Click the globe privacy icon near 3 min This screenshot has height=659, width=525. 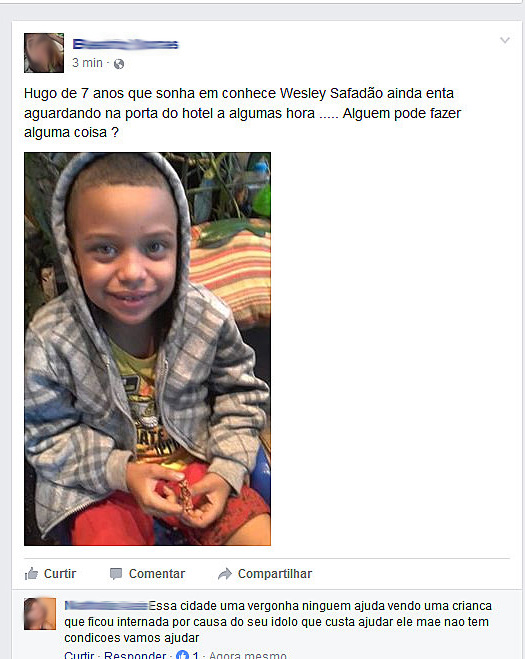click(x=119, y=63)
